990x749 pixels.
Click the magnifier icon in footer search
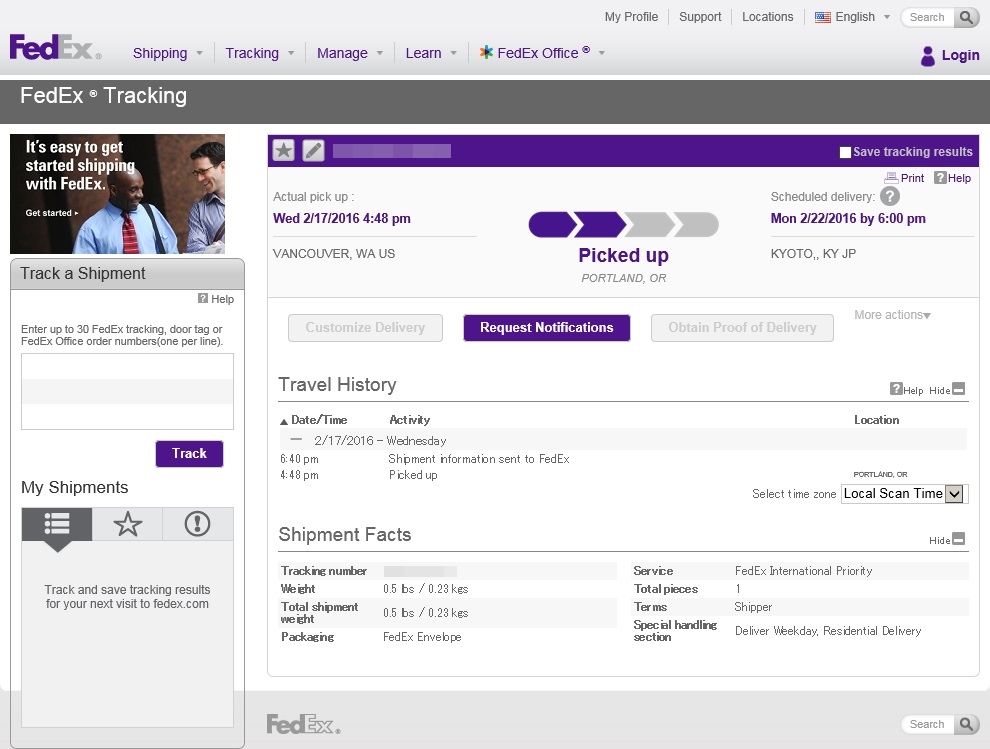(x=966, y=724)
